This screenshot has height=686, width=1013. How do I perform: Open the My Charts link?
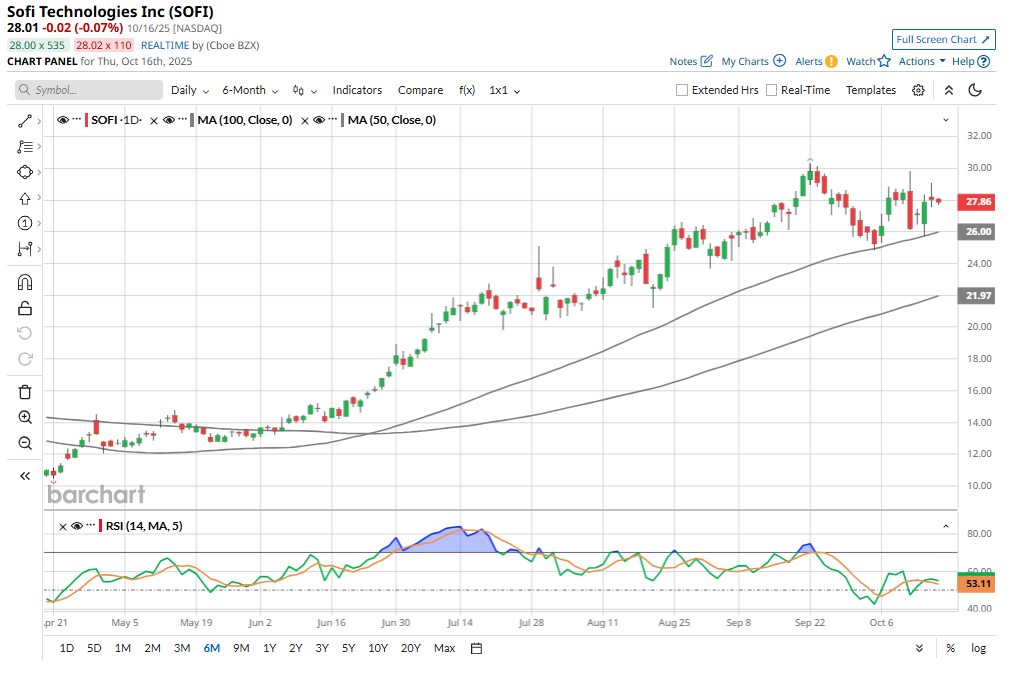(753, 61)
